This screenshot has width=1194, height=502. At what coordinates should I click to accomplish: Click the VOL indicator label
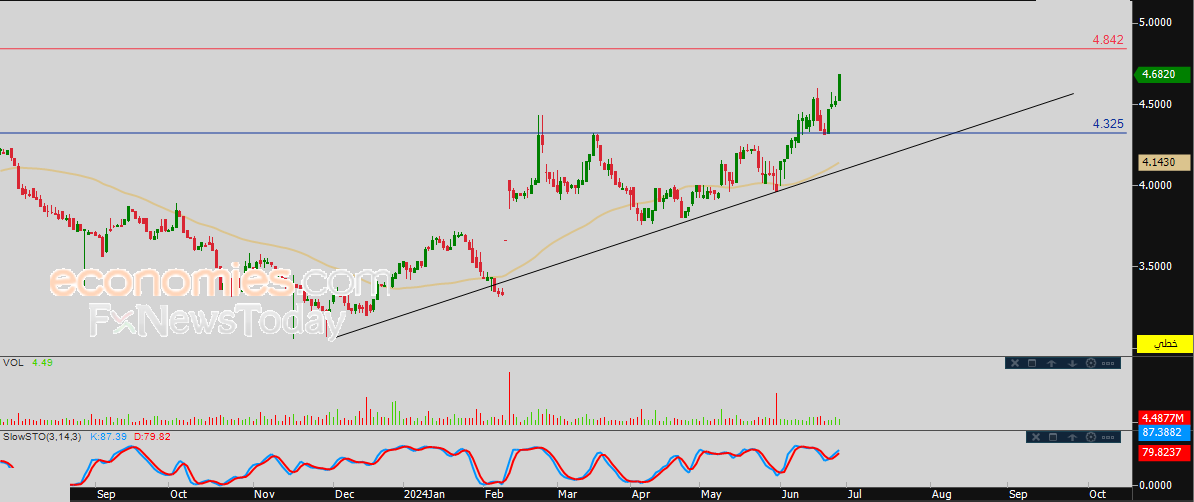[x=13, y=363]
